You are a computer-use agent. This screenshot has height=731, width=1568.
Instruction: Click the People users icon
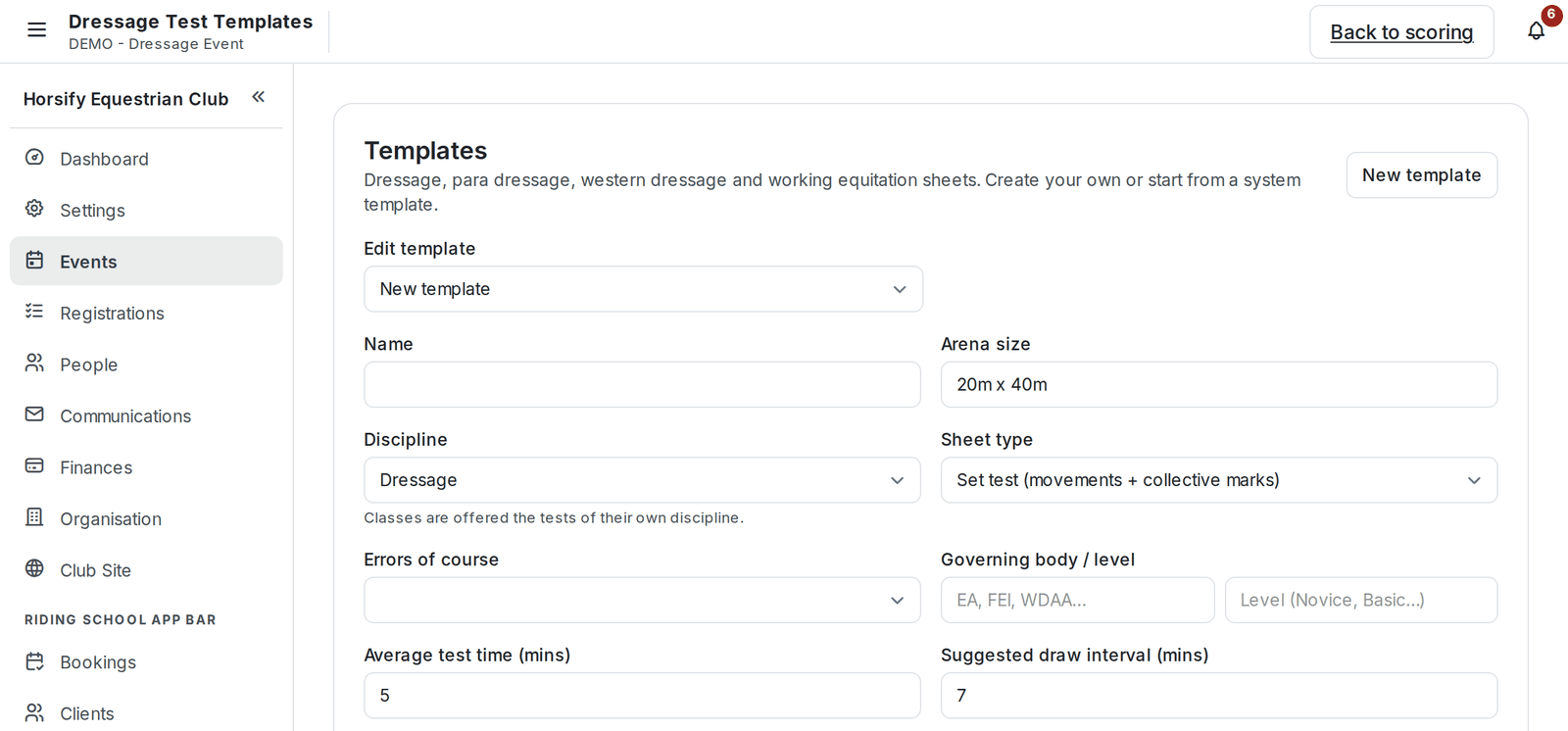34,364
